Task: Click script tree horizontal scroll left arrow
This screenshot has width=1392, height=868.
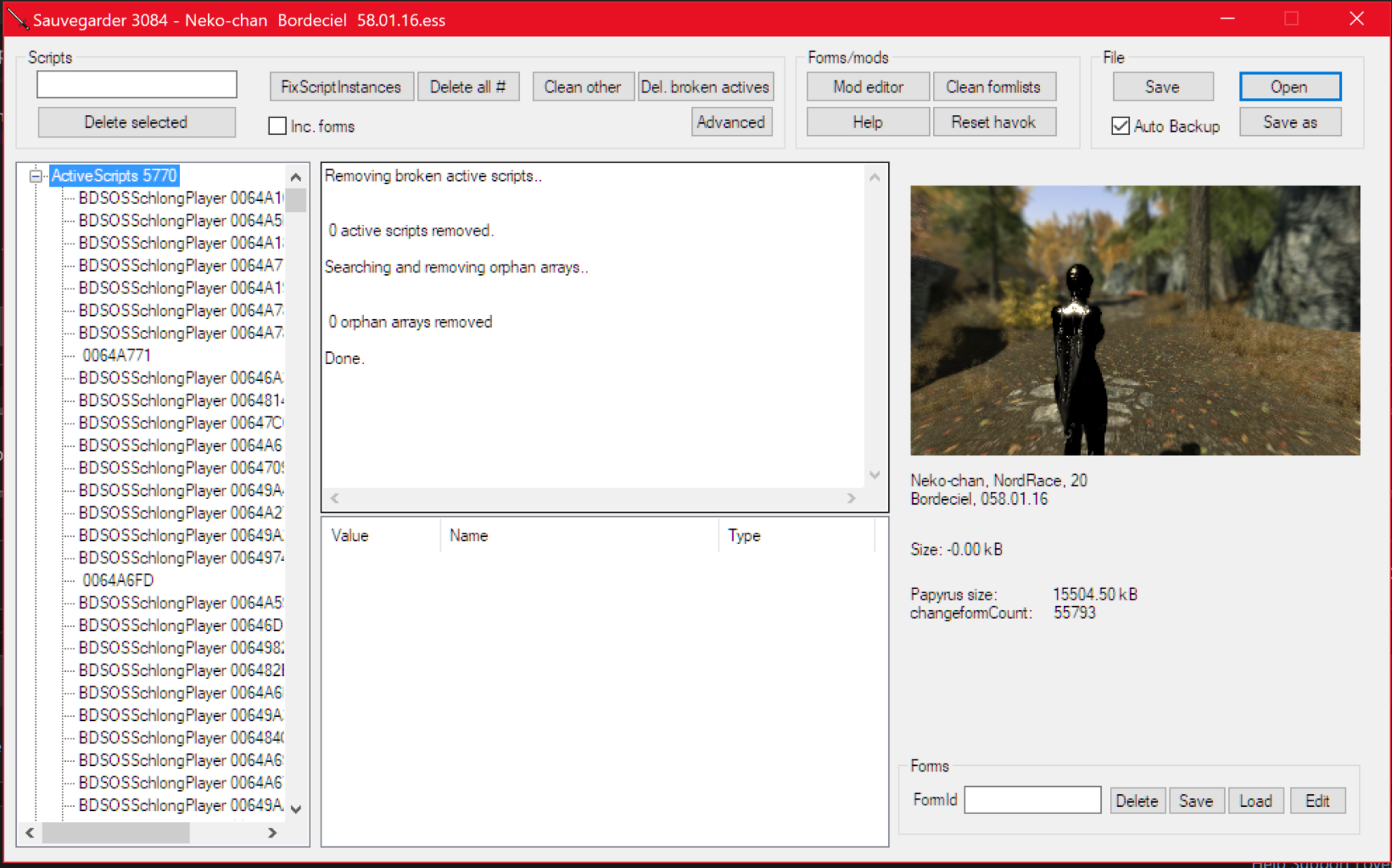Action: point(30,833)
